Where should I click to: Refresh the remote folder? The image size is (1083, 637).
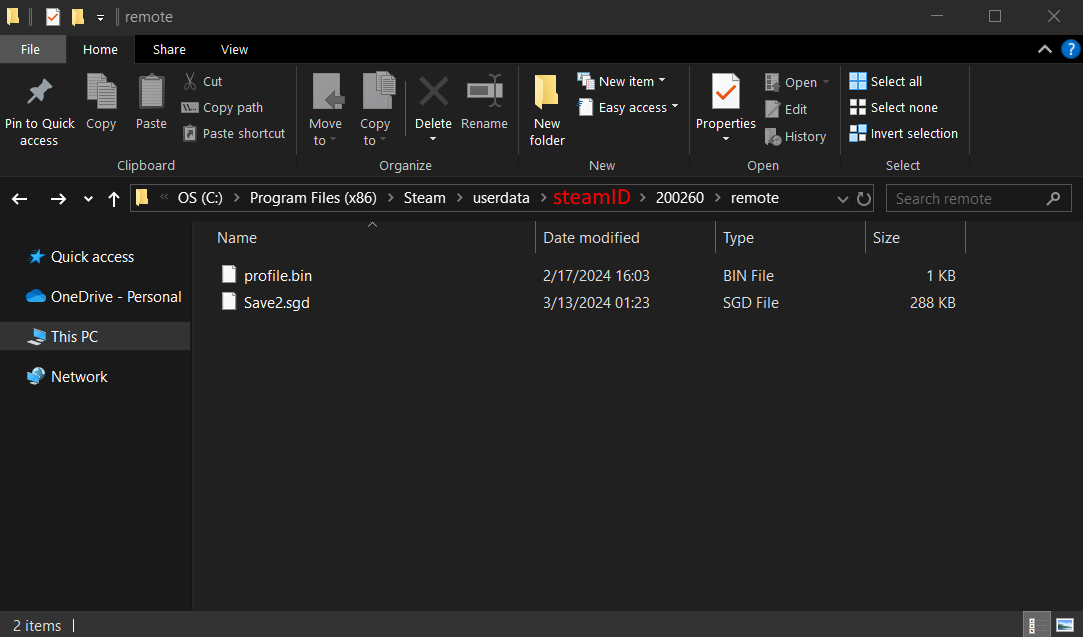[x=864, y=199]
